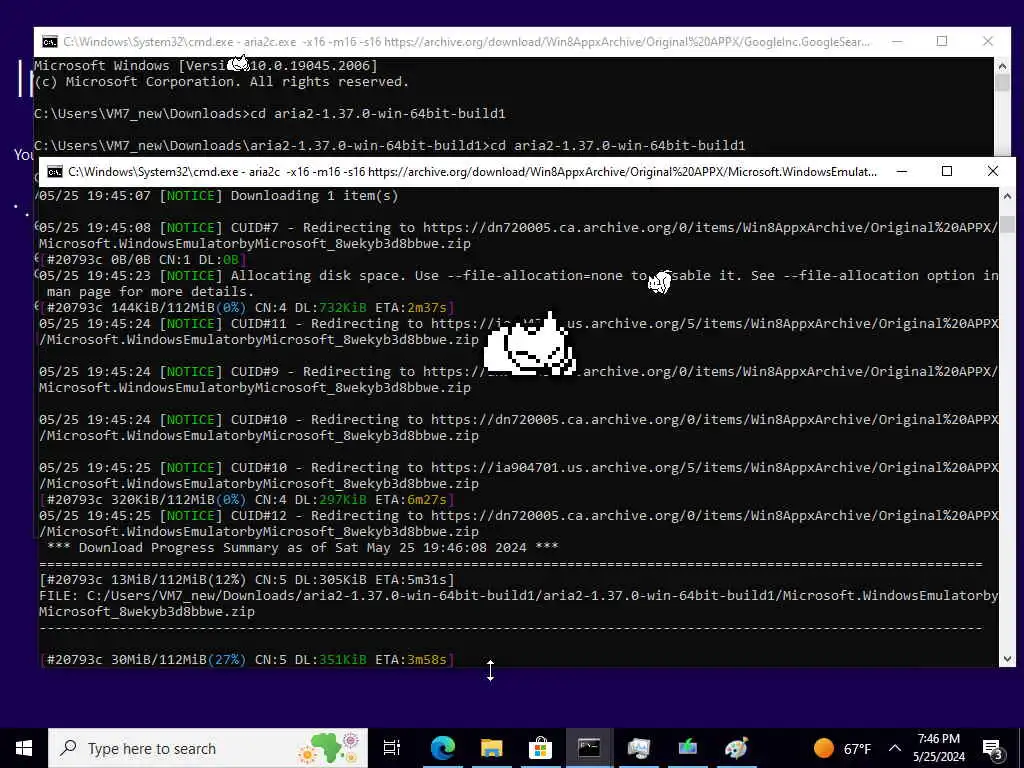The height and width of the screenshot is (768, 1024).
Task: Click the 'ETA:2m37s' value
Action: (x=411, y=308)
